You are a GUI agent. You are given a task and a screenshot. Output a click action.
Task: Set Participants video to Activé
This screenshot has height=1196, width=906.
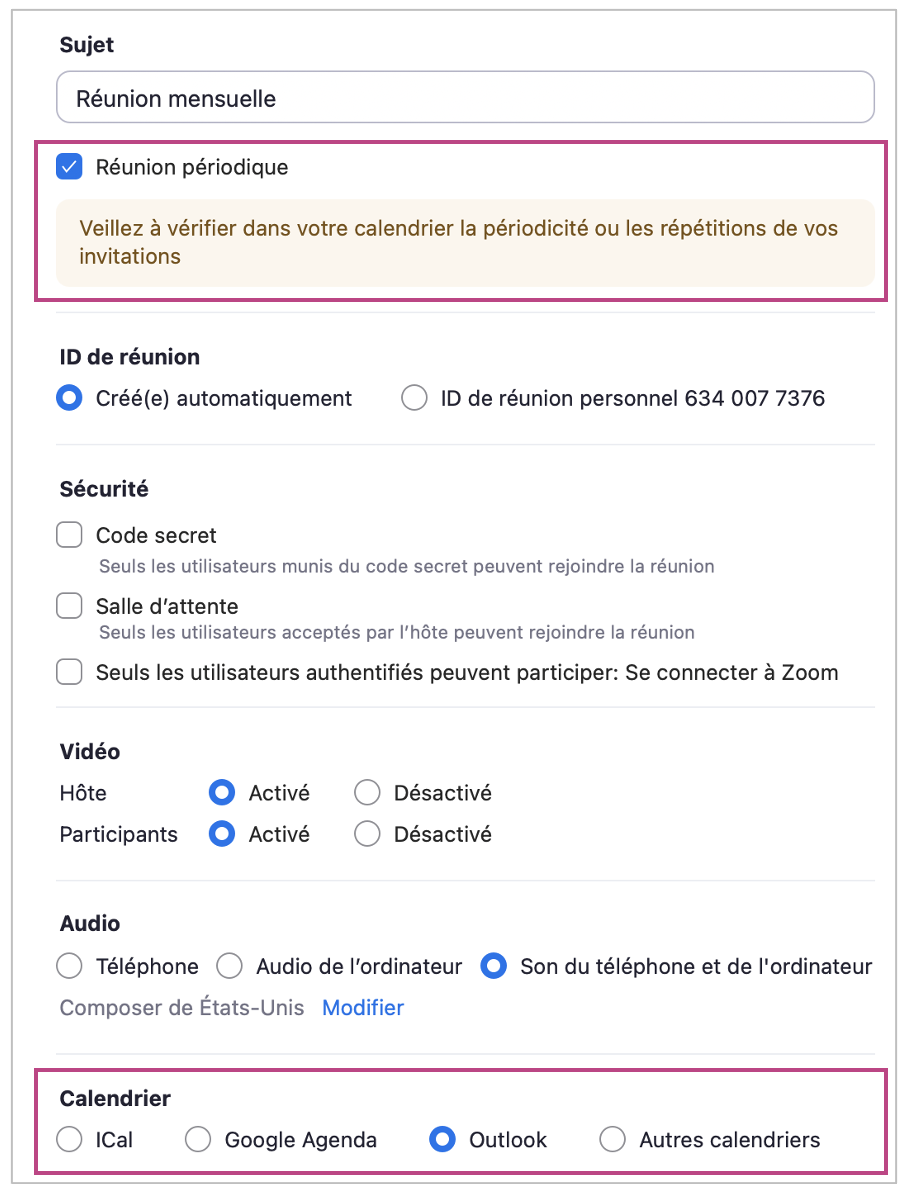point(222,834)
